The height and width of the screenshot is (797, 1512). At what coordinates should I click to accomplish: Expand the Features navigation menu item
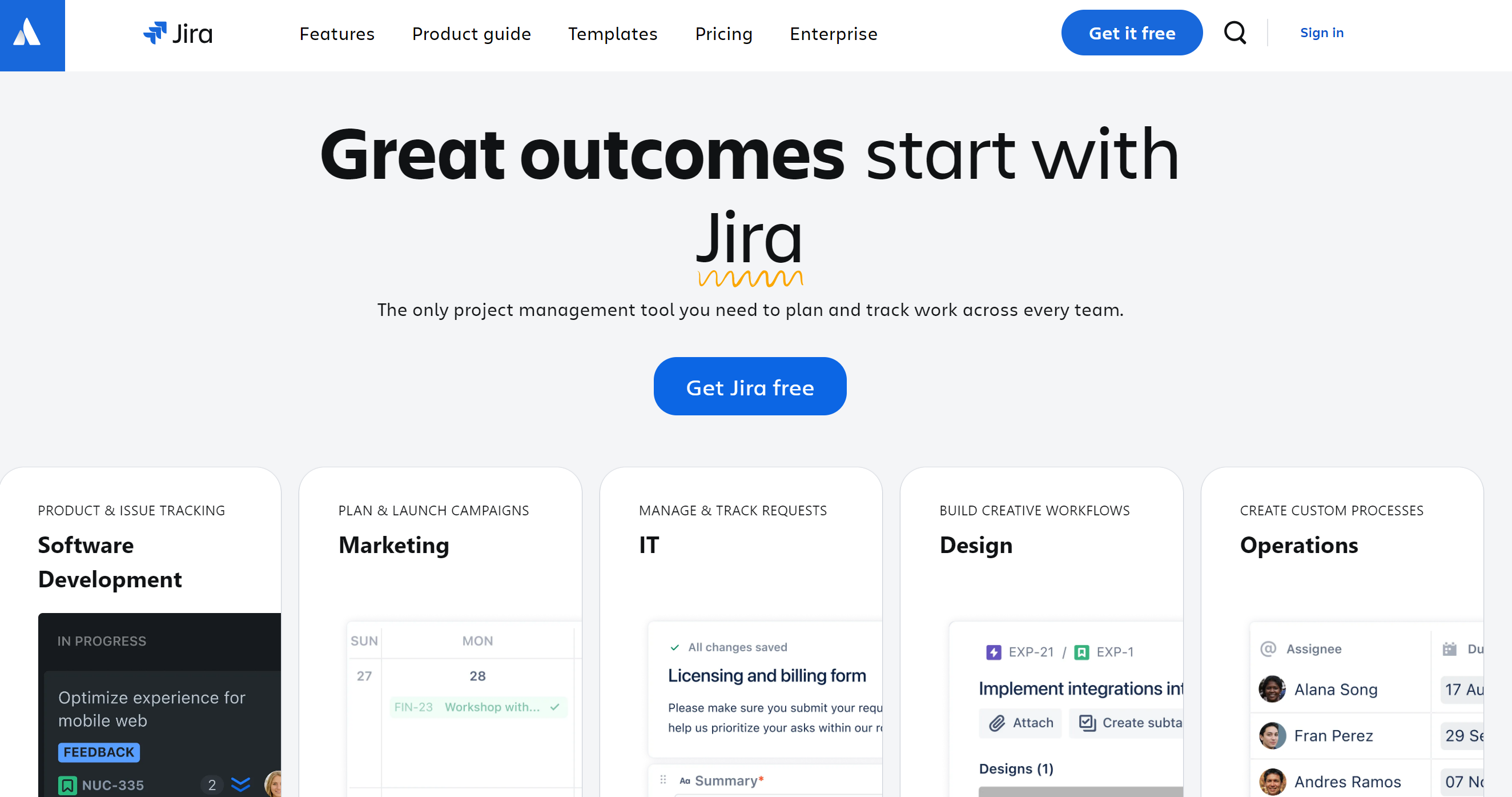337,34
